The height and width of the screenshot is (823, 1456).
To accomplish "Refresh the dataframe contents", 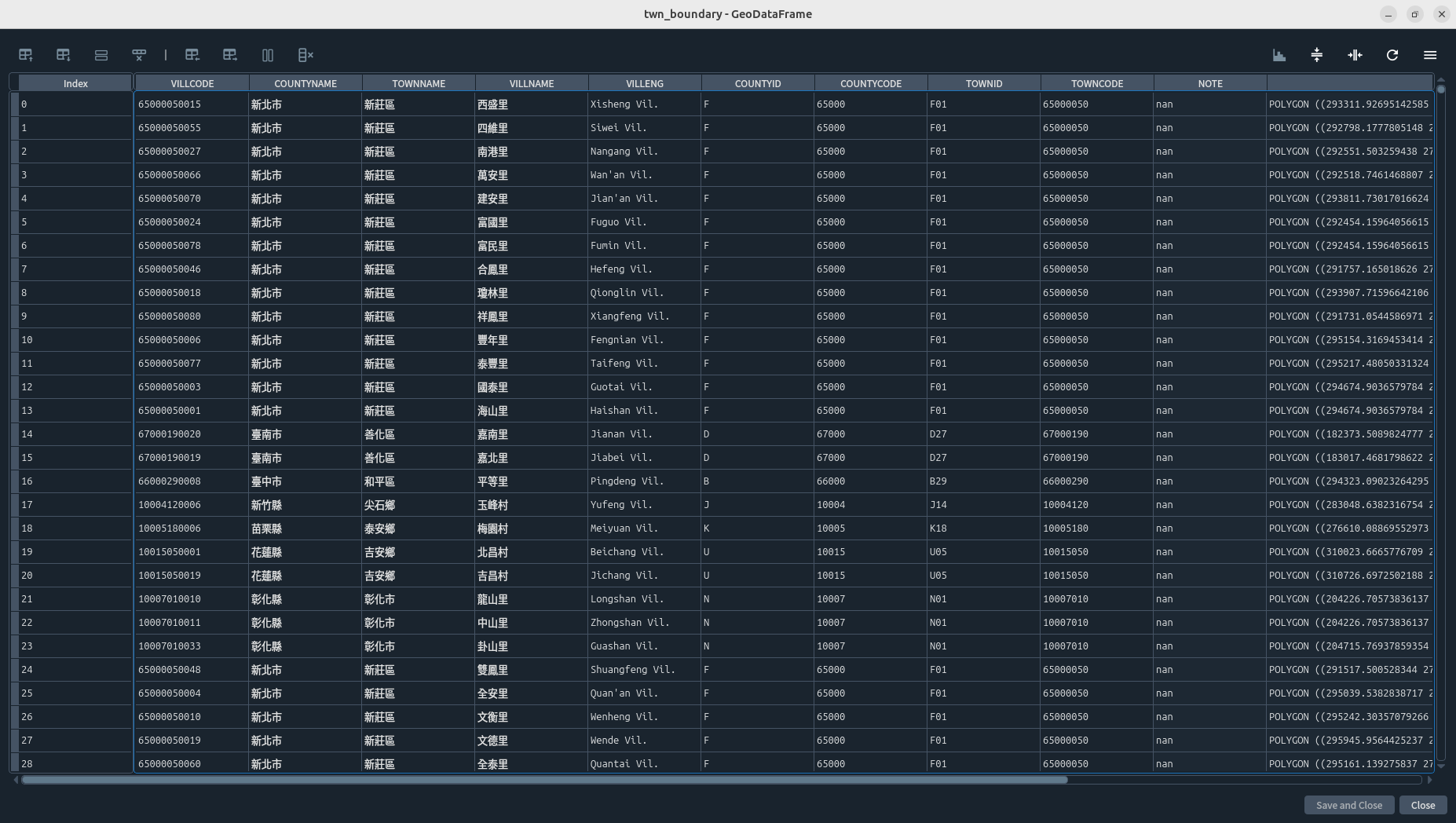I will click(1392, 55).
